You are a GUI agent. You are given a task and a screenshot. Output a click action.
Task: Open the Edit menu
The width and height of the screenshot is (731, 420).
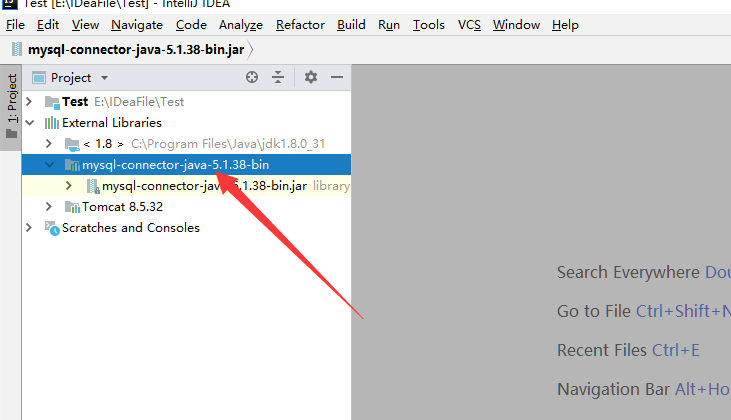[x=48, y=25]
